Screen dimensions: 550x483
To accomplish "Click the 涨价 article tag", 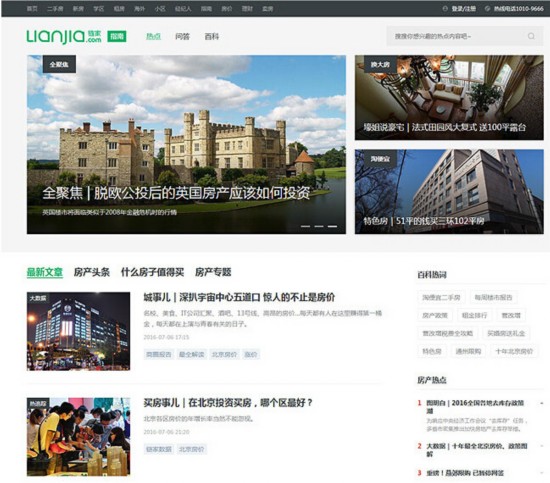I will [251, 354].
